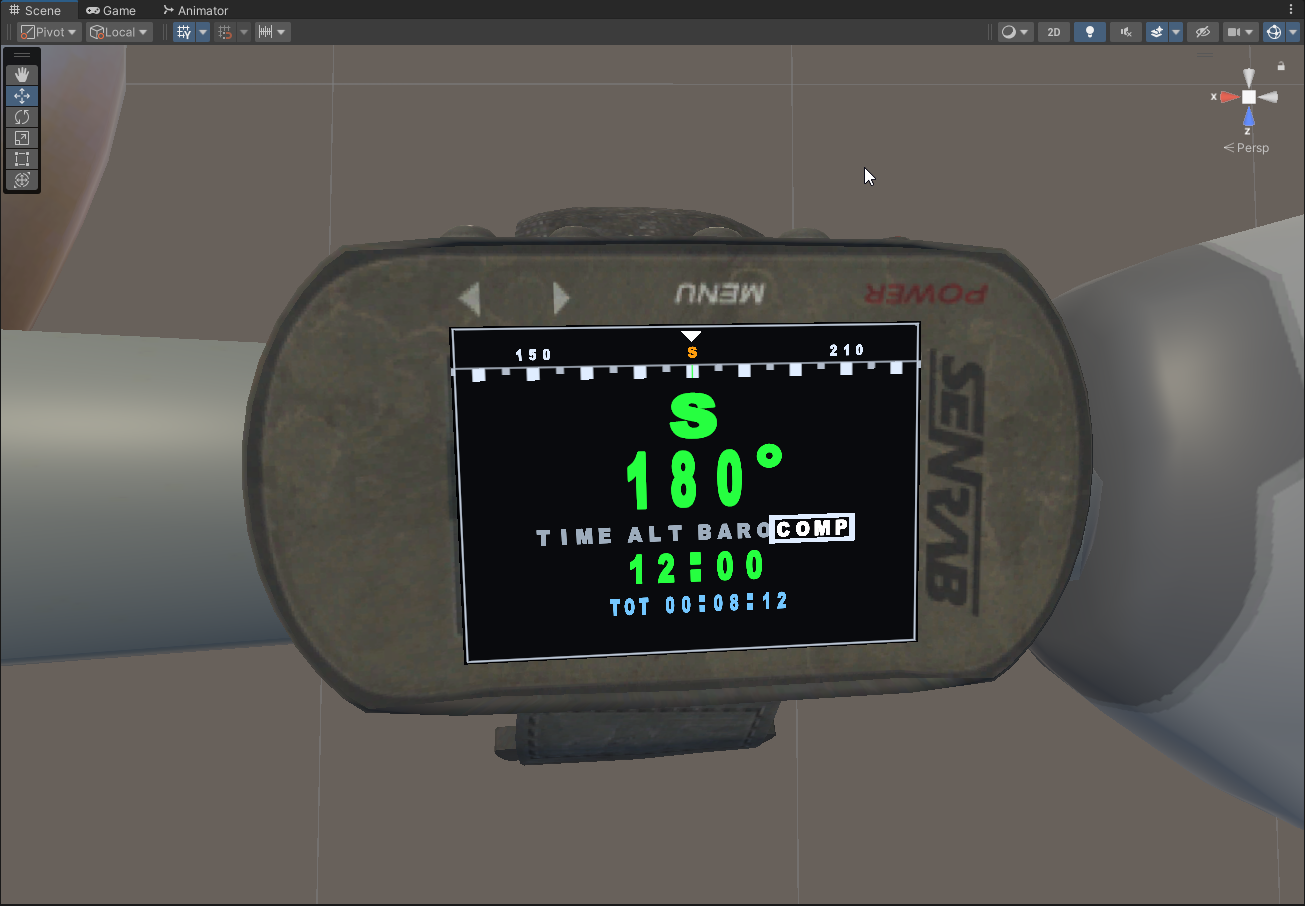Toggle grid snapping button

point(225,32)
